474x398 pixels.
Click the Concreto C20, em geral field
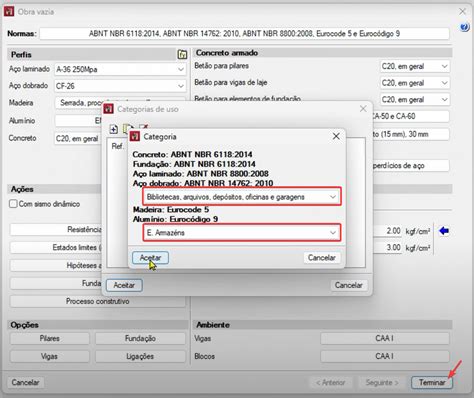coord(78,138)
